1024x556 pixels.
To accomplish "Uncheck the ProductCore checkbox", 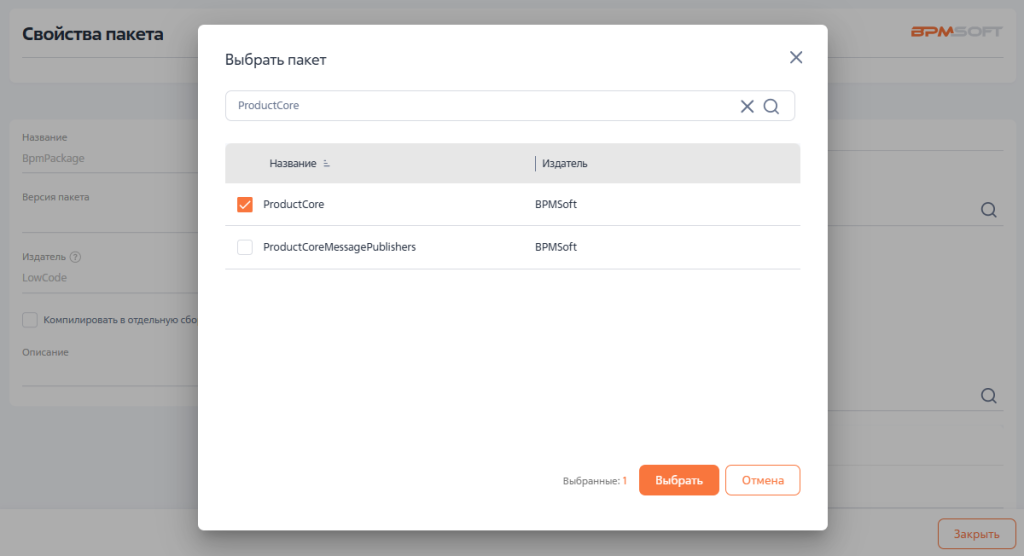I will coord(245,205).
